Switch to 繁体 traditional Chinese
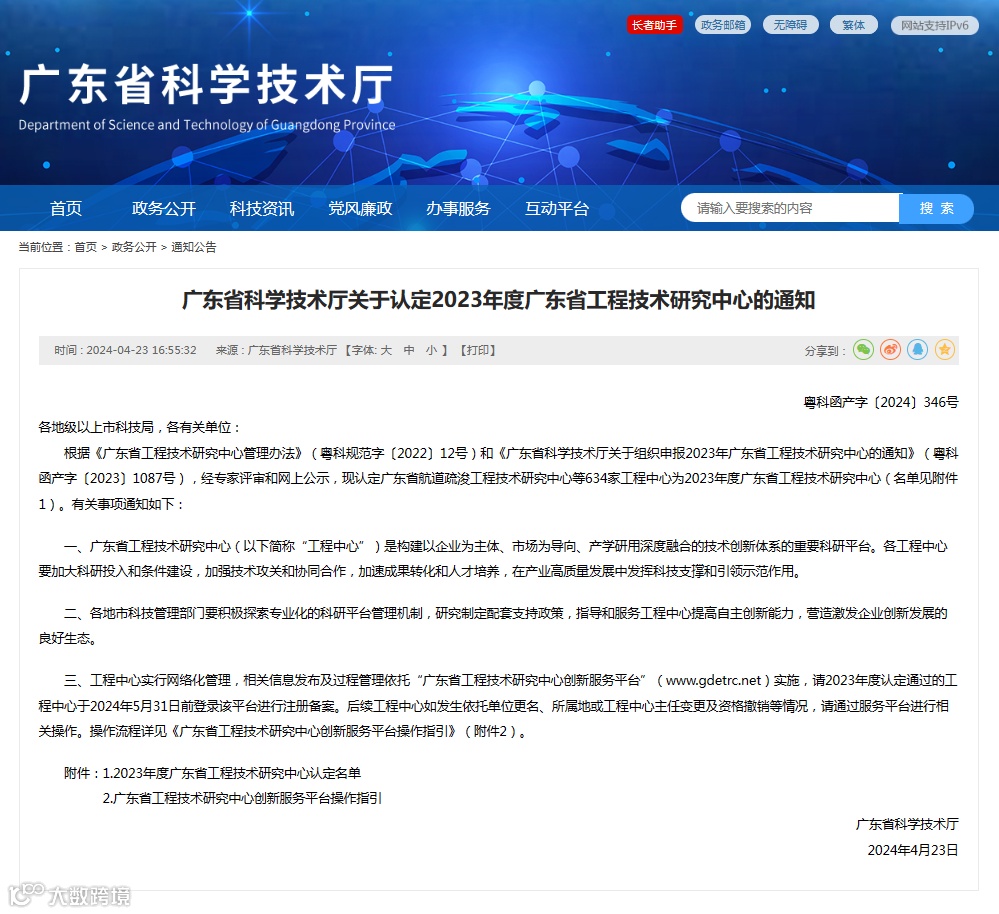Screen dimensions: 999x914 click(854, 25)
